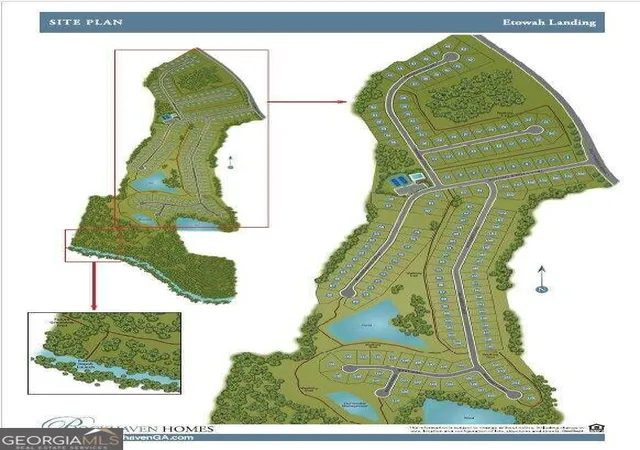Select the Stormwater Management pond

pos(354,405)
